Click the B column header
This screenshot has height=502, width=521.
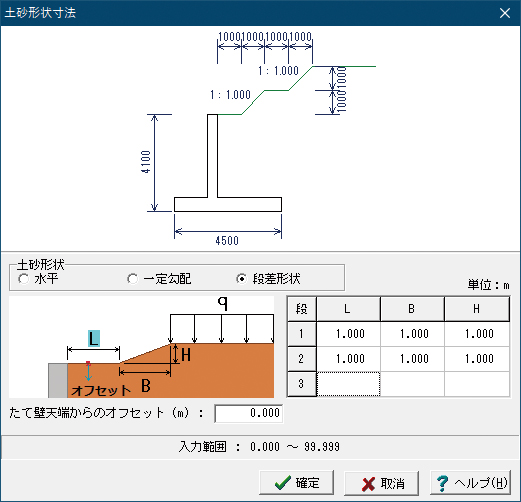[x=412, y=309]
